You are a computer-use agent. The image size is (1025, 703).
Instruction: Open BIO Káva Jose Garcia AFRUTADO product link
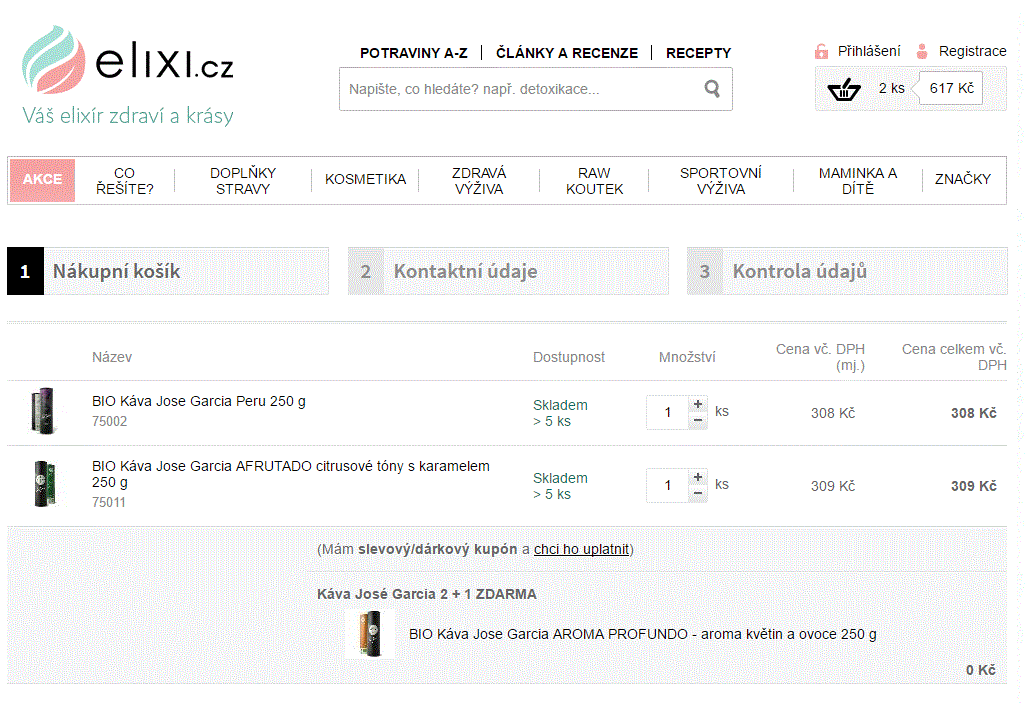(291, 474)
